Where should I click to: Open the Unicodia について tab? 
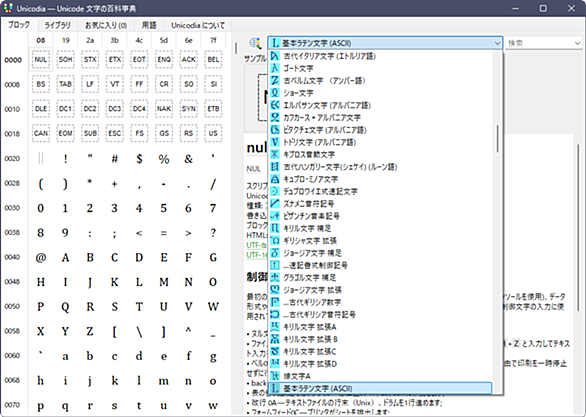tap(198, 25)
